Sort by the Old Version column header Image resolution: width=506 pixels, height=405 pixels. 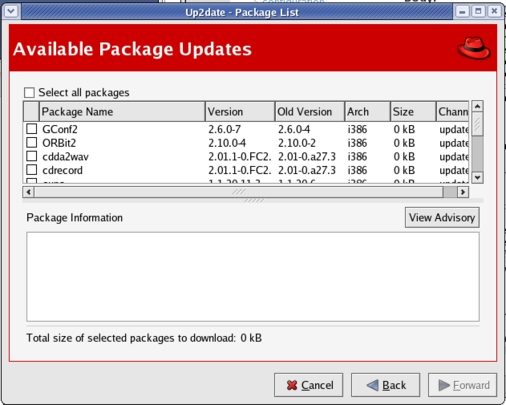coord(310,112)
